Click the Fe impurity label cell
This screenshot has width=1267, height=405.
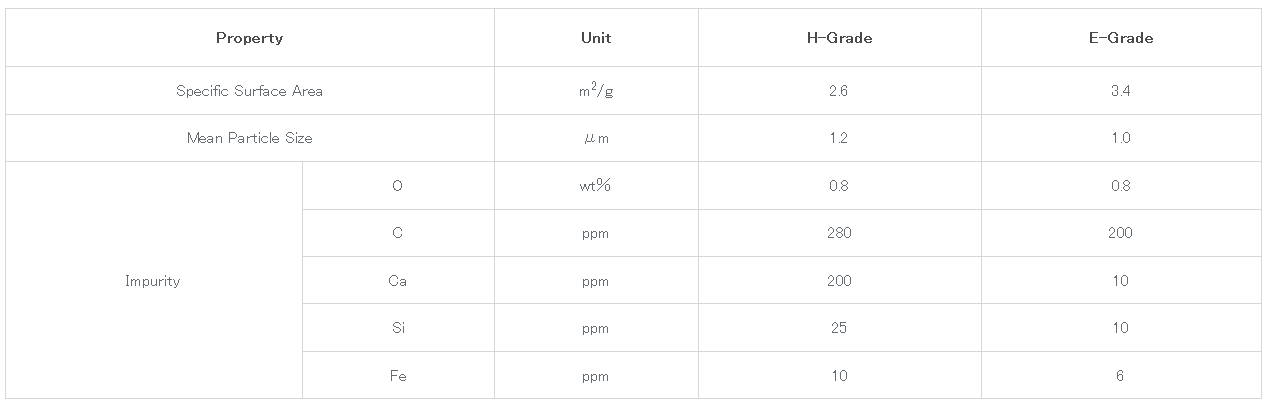pos(398,376)
